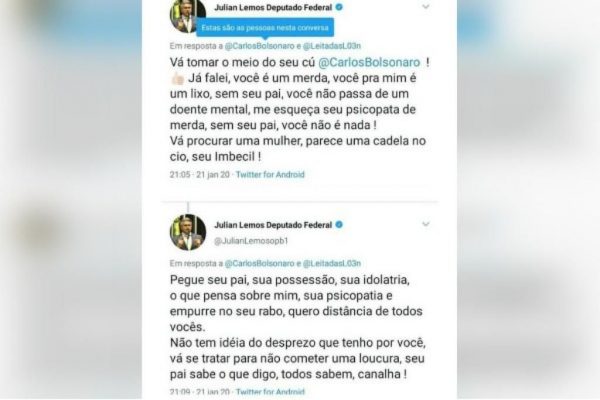600x400 pixels.
Task: Click @CarlosBolsonaro in the second reply line
Action: 259,264
